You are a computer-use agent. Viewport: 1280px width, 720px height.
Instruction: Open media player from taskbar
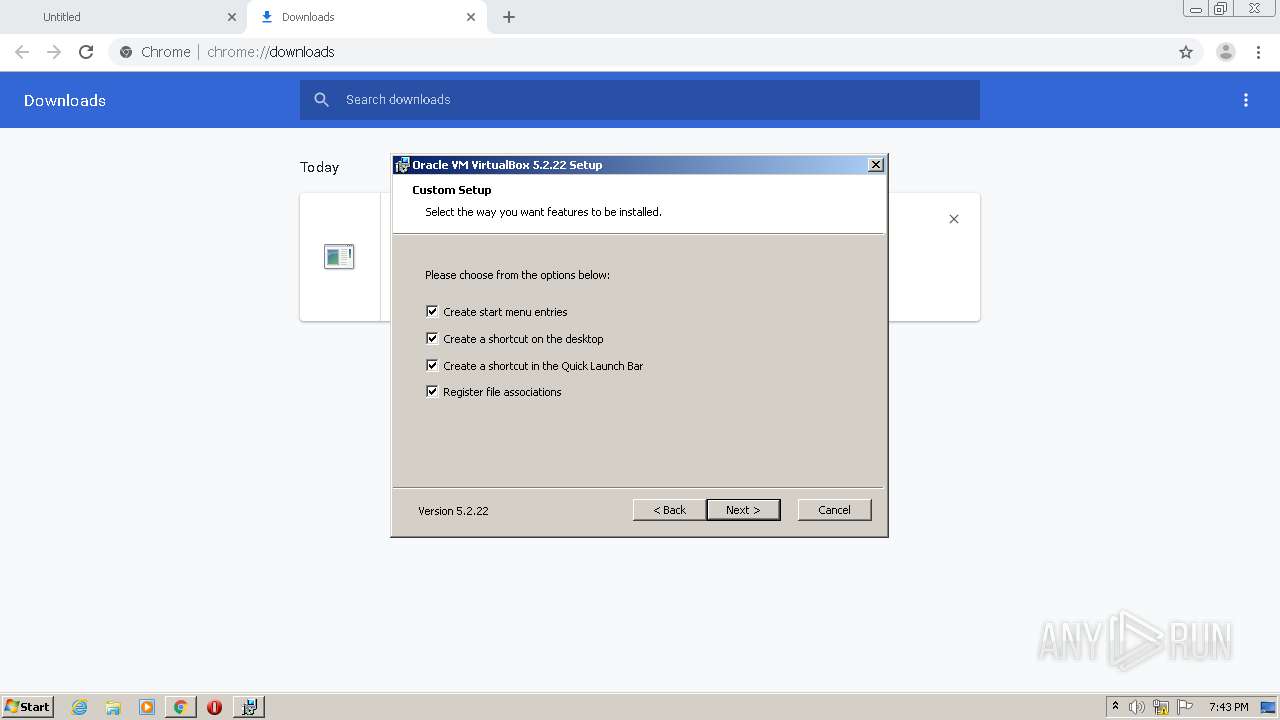pos(147,707)
